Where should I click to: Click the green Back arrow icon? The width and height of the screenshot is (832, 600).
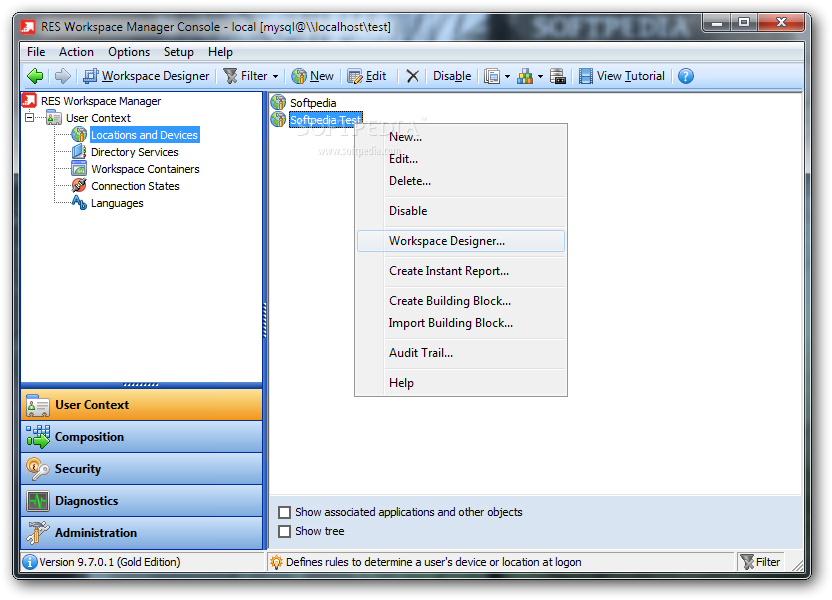(36, 76)
